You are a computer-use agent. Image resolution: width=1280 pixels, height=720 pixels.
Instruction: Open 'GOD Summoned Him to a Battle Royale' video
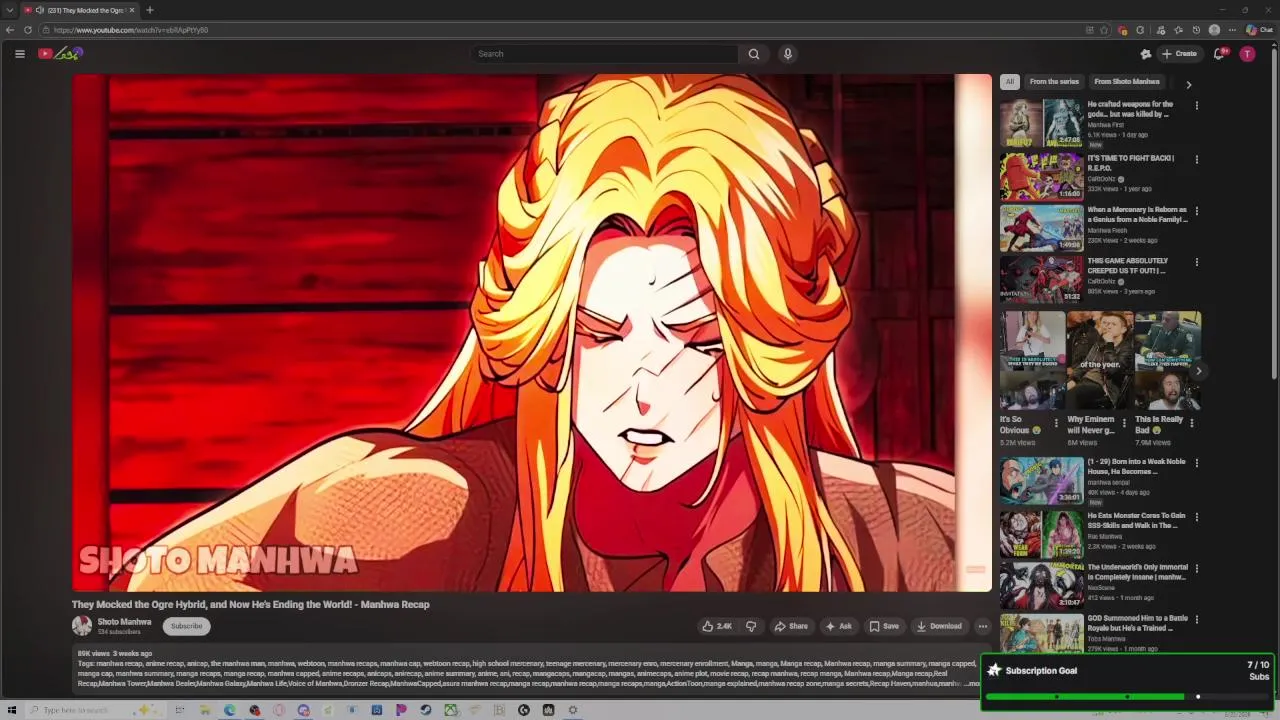pyautogui.click(x=1137, y=623)
